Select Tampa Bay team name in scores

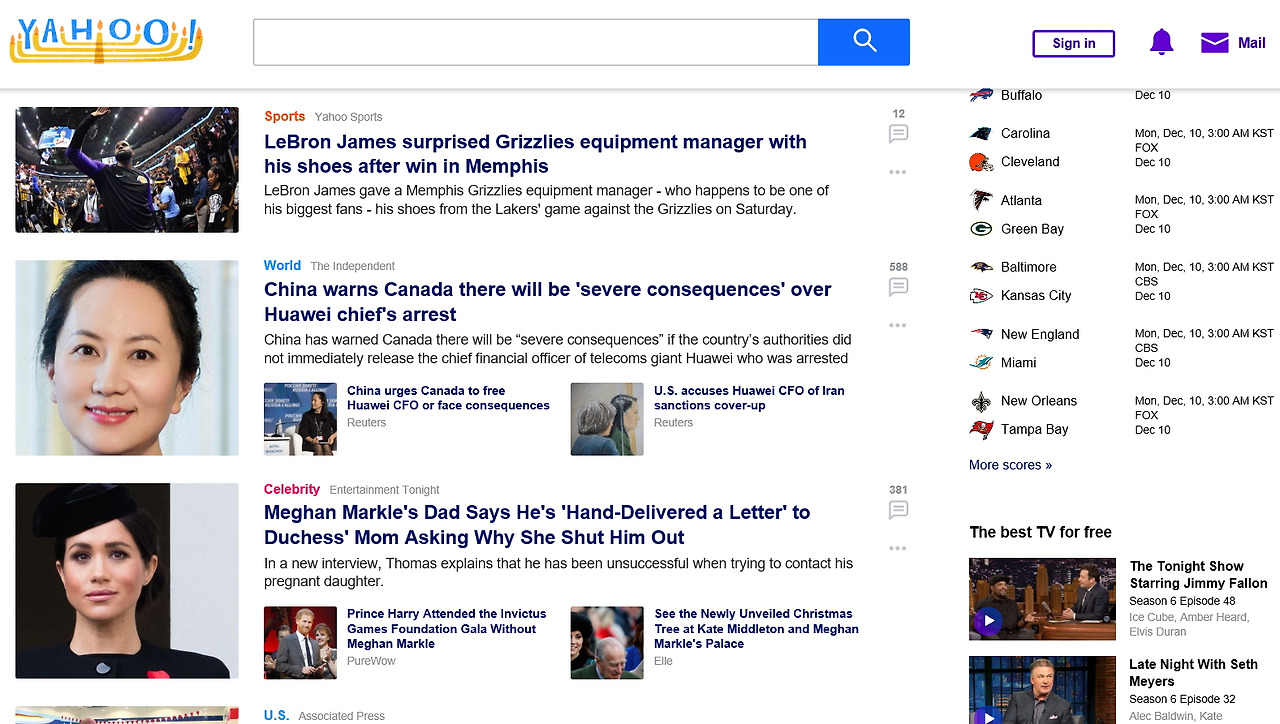[1035, 430]
